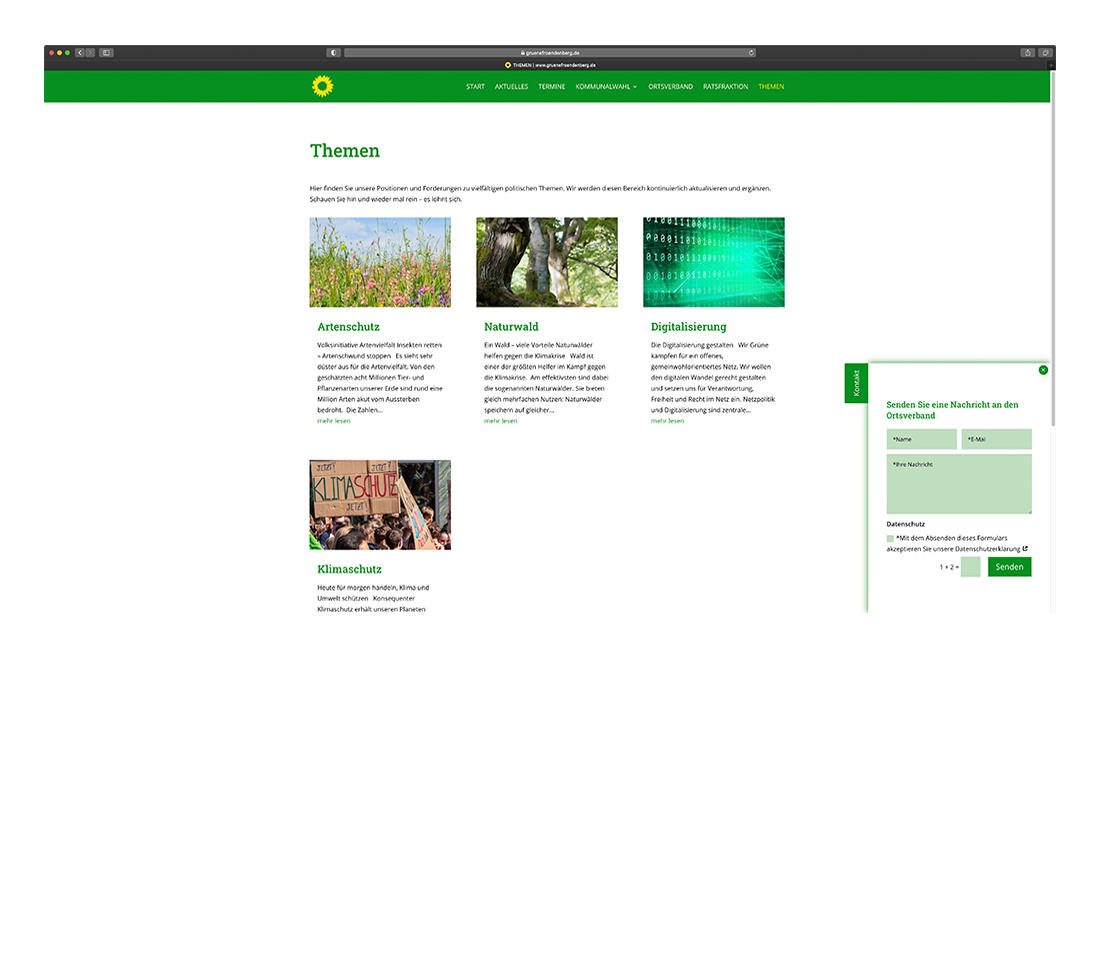Click 'mehr lesen' under Naturwald
The image size is (1100, 955).
[x=500, y=421]
